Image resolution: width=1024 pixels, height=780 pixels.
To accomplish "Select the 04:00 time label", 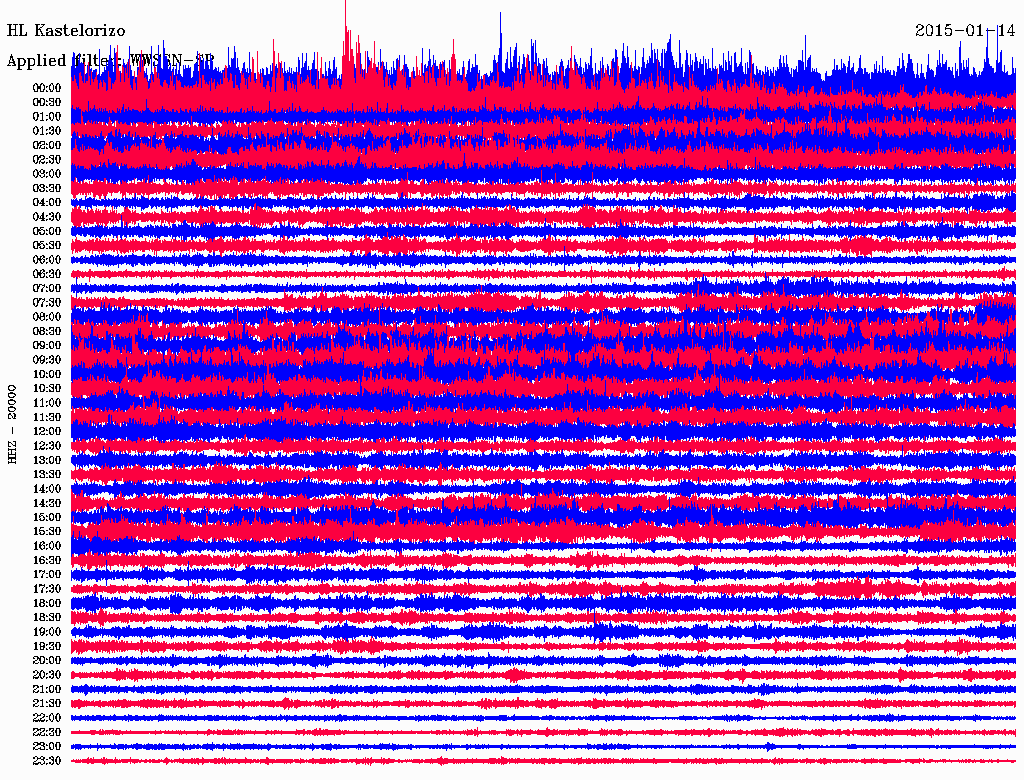I will 47,203.
